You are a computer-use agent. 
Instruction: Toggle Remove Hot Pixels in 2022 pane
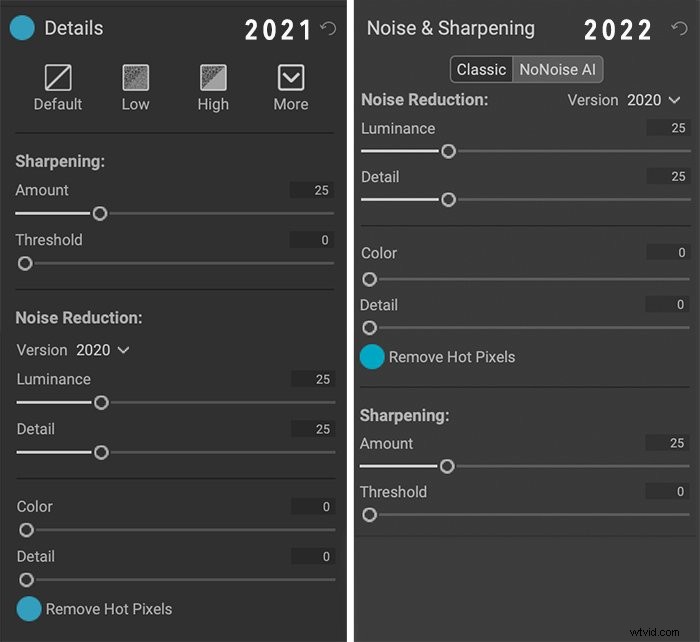(x=372, y=357)
